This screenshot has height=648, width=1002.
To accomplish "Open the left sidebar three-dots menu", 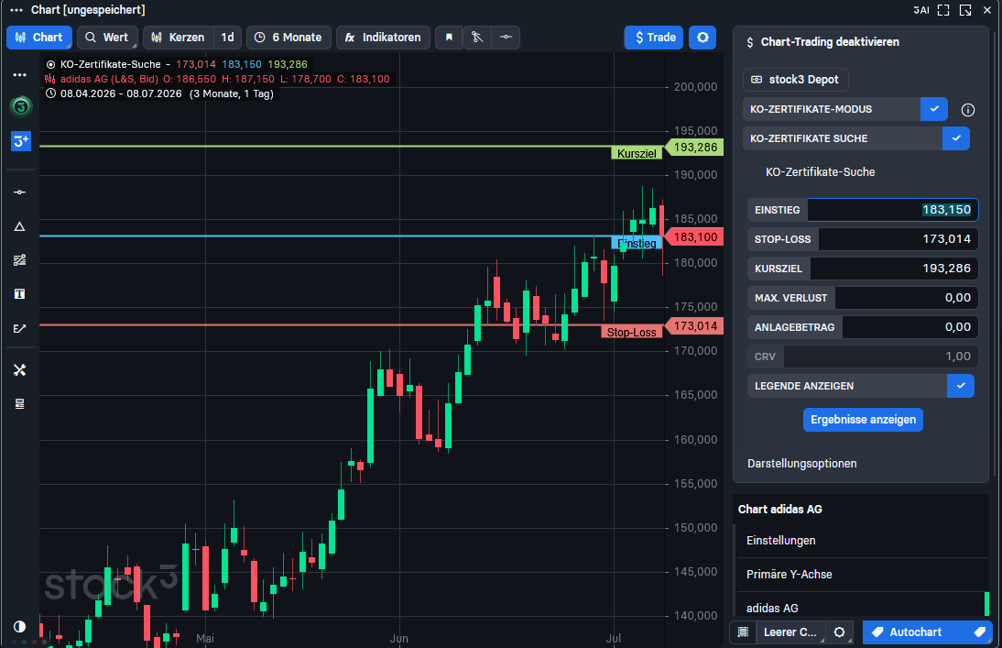I will tap(20, 75).
